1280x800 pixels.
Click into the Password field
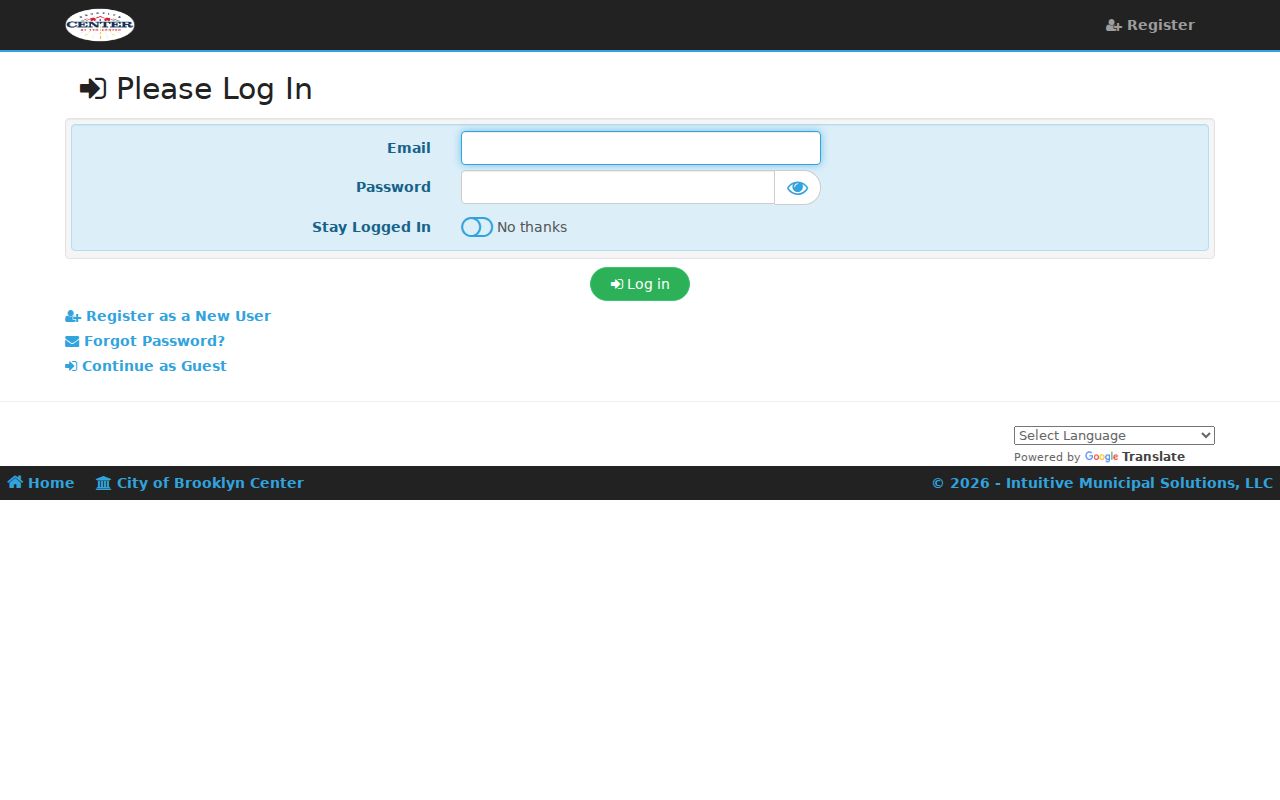(x=618, y=187)
